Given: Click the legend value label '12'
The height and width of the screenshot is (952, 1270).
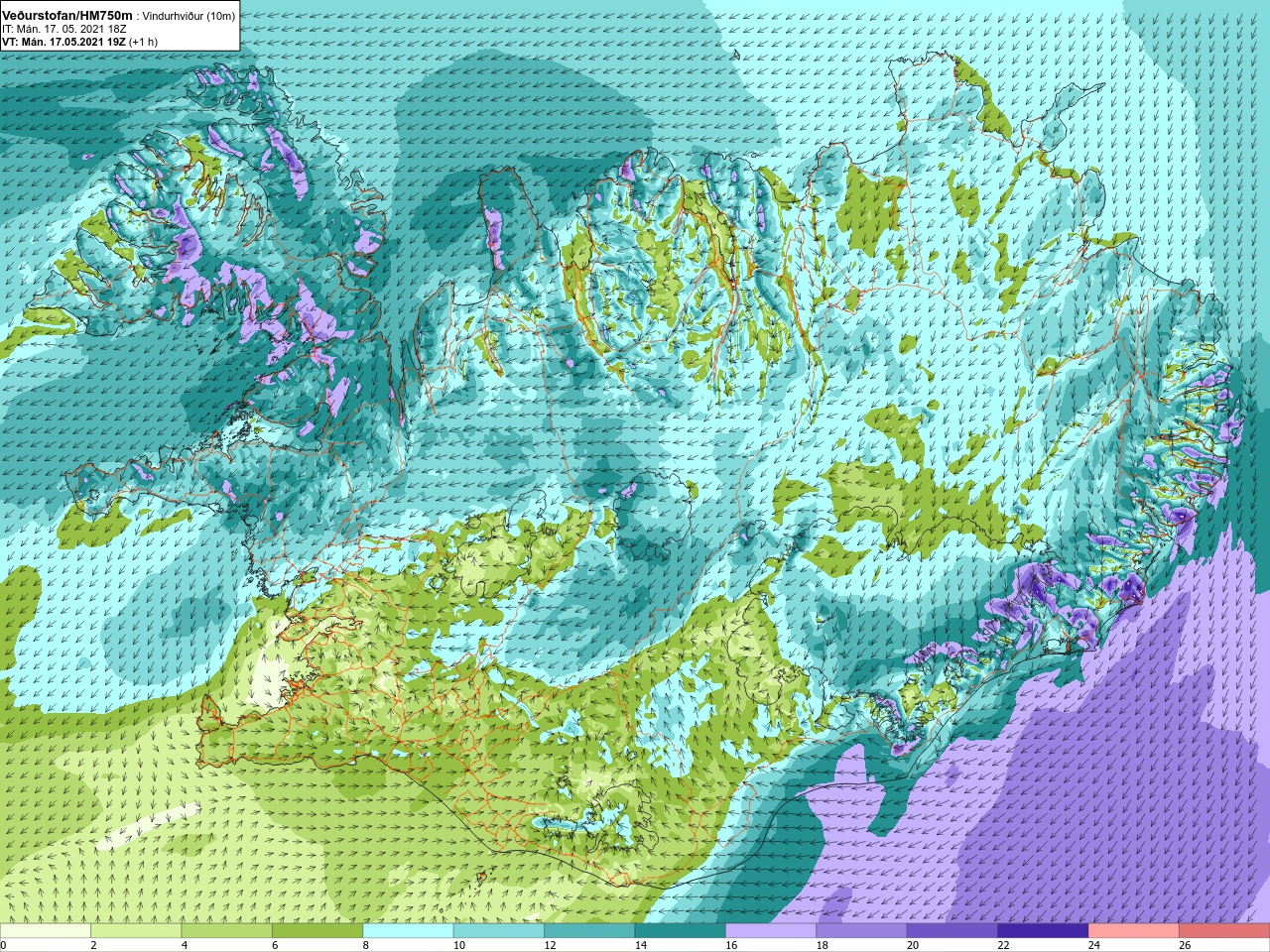Looking at the screenshot, I should click(550, 945).
